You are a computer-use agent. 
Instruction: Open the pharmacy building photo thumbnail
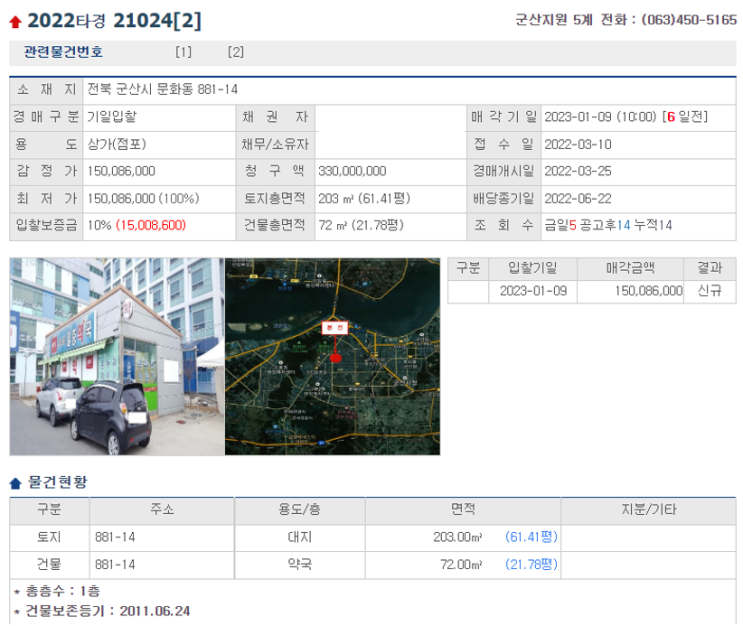click(x=117, y=356)
